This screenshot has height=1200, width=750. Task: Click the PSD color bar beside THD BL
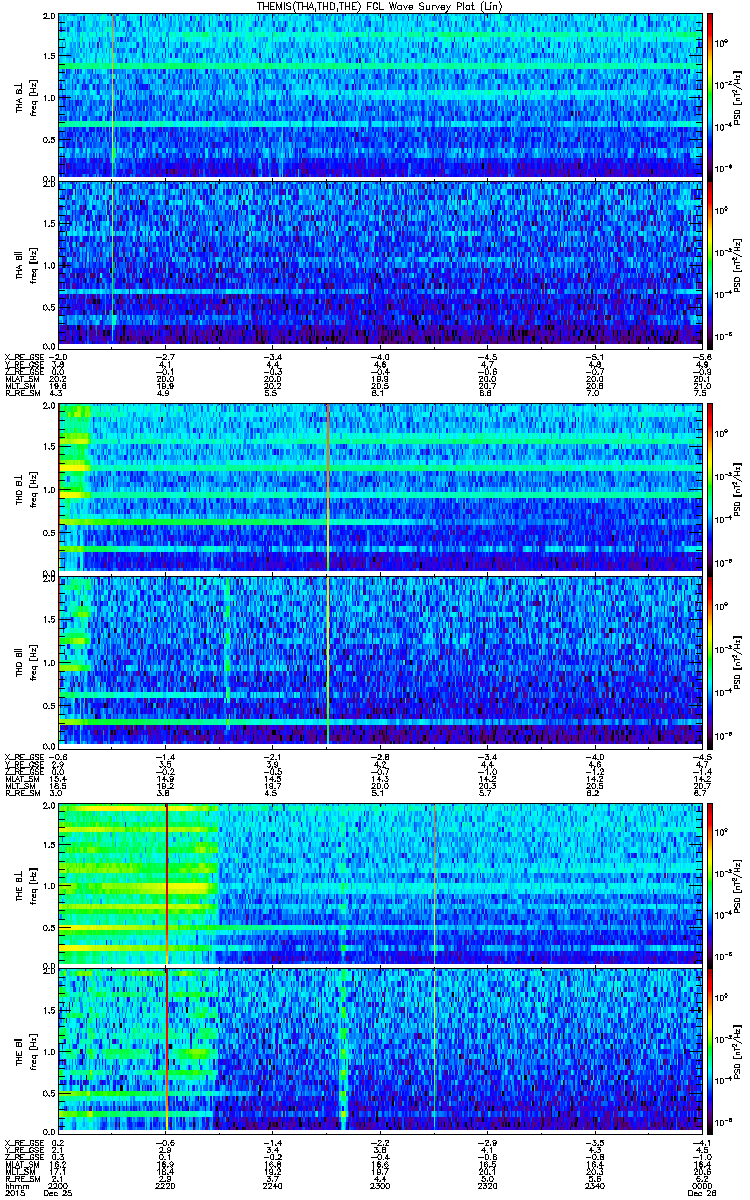pyautogui.click(x=710, y=488)
